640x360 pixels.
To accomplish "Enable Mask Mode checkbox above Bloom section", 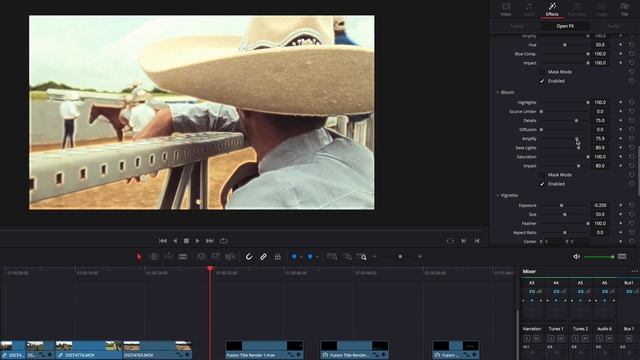I will tap(542, 72).
